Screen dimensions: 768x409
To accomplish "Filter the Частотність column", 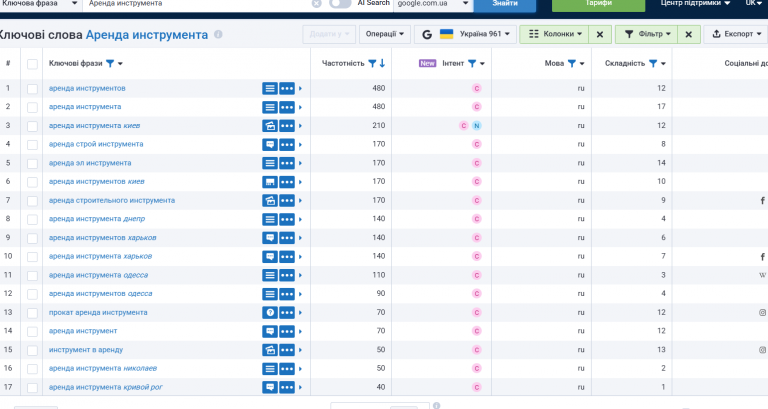I will pyautogui.click(x=372, y=63).
